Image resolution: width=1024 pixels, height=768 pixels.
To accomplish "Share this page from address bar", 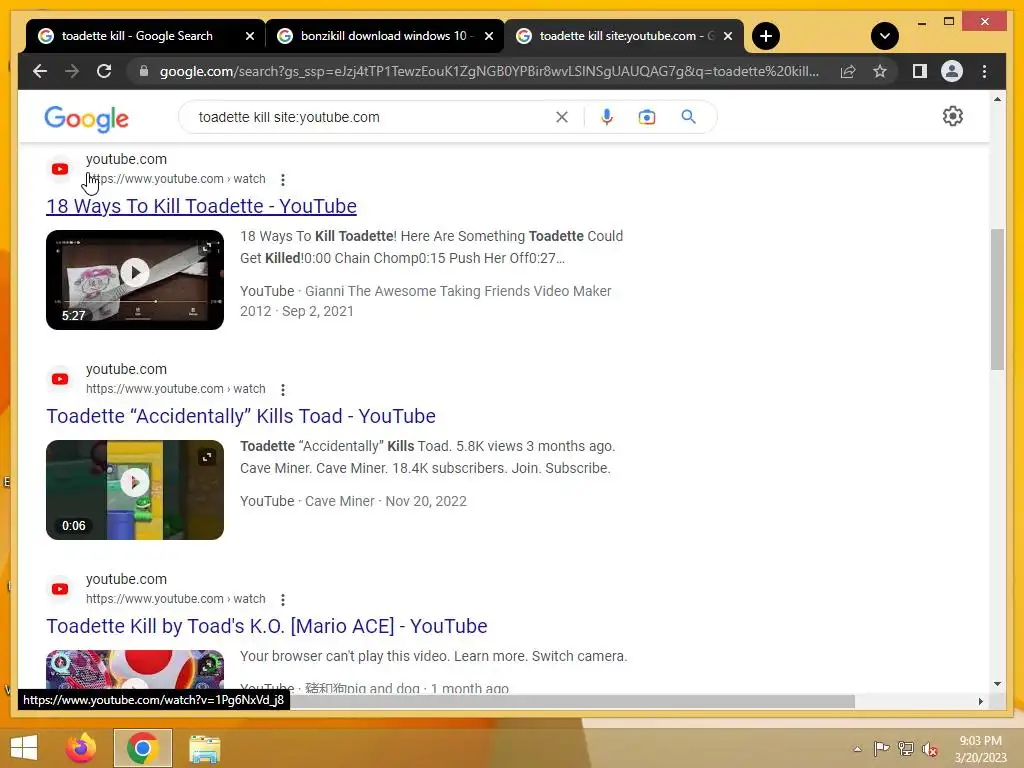I will coord(848,71).
